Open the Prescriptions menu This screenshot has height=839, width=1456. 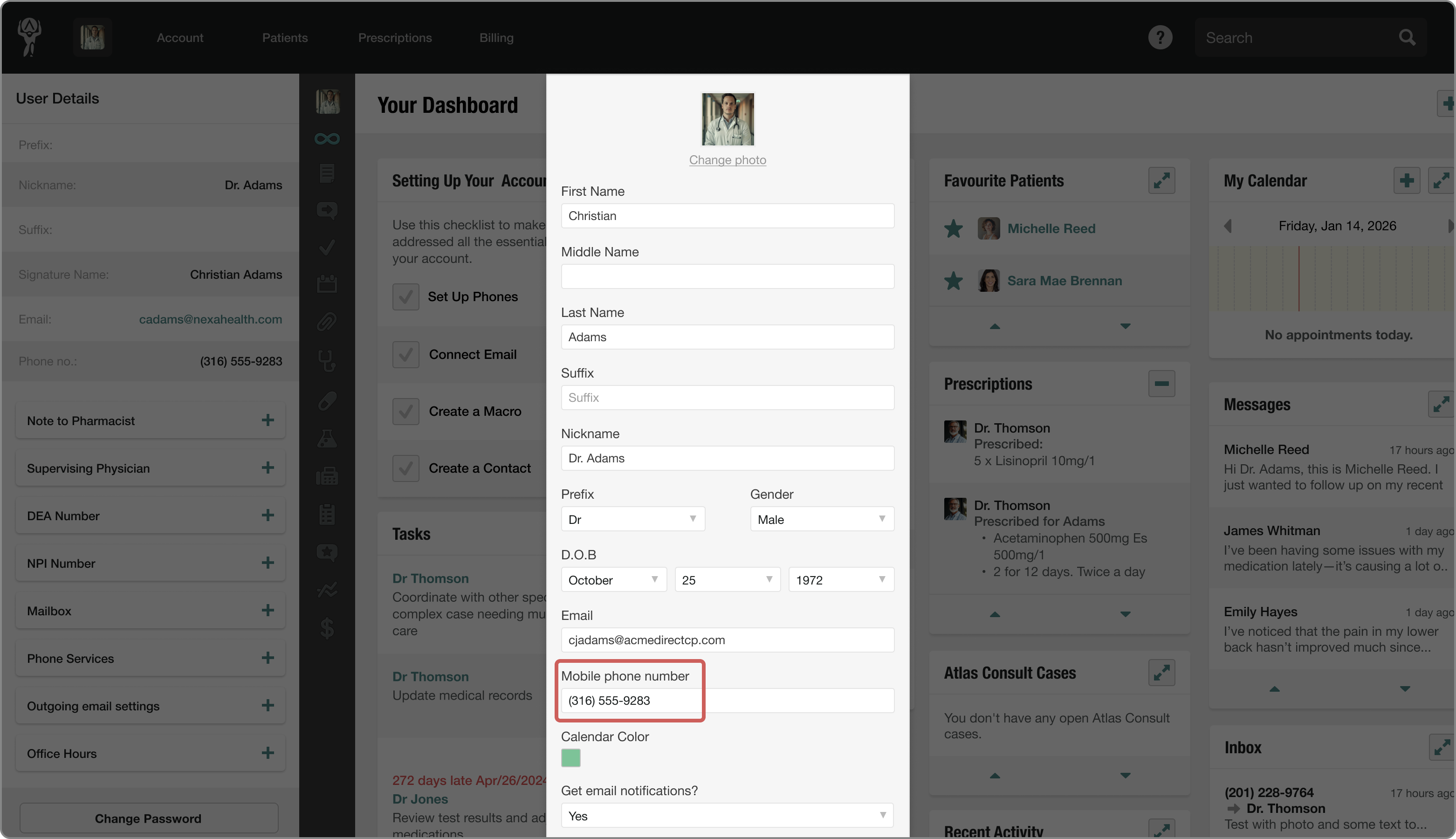coord(395,37)
